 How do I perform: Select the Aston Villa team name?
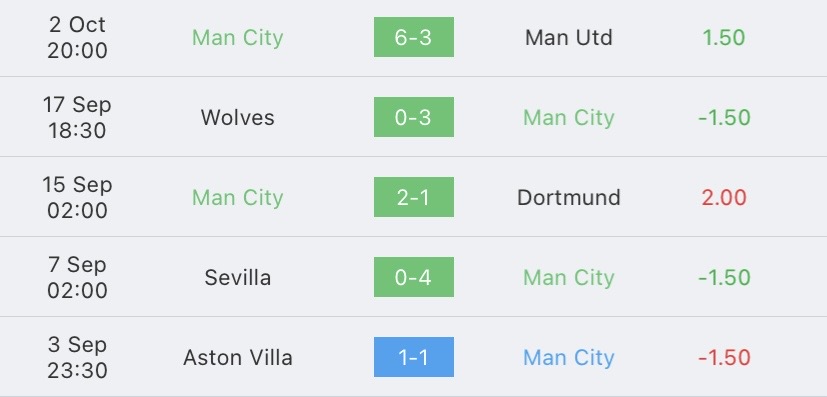[x=237, y=358]
